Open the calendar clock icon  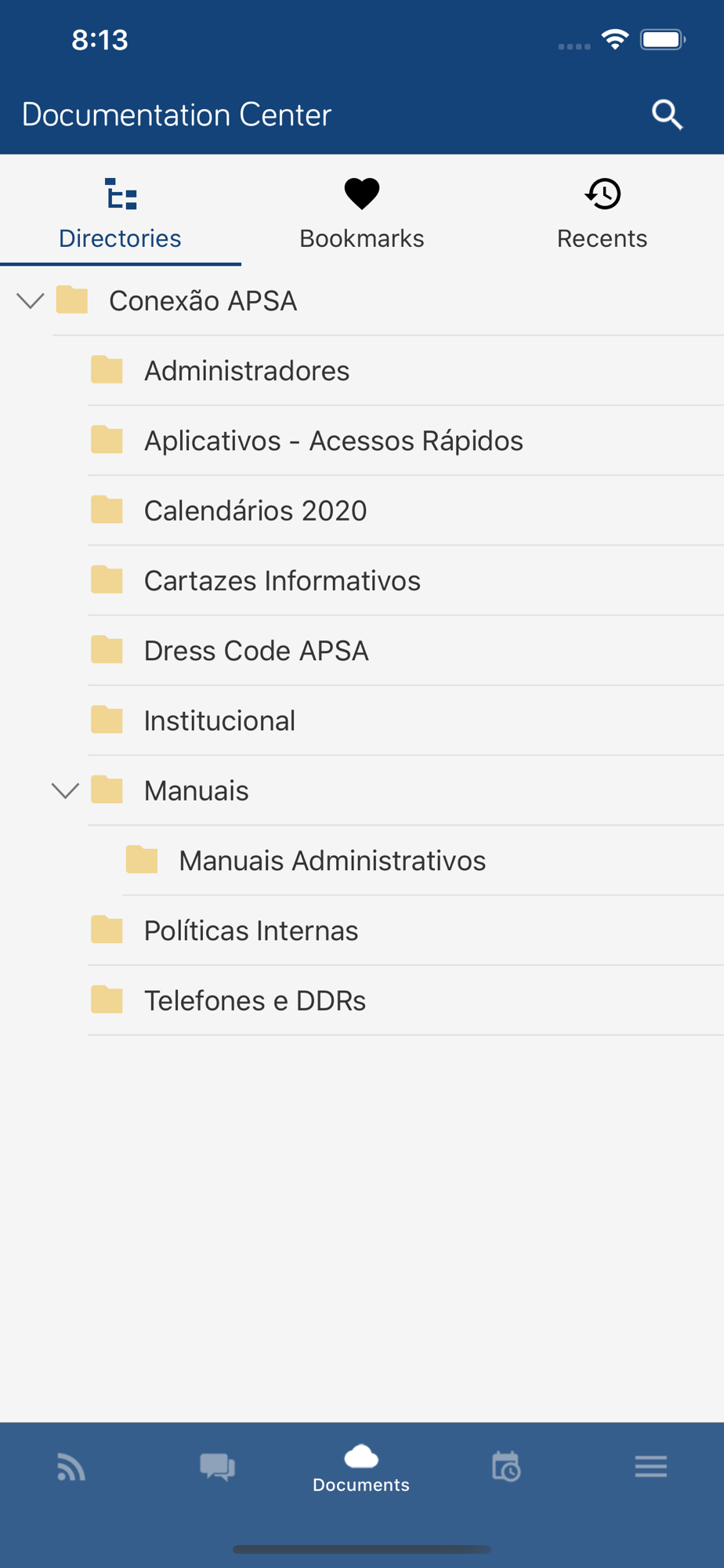coord(506,1466)
